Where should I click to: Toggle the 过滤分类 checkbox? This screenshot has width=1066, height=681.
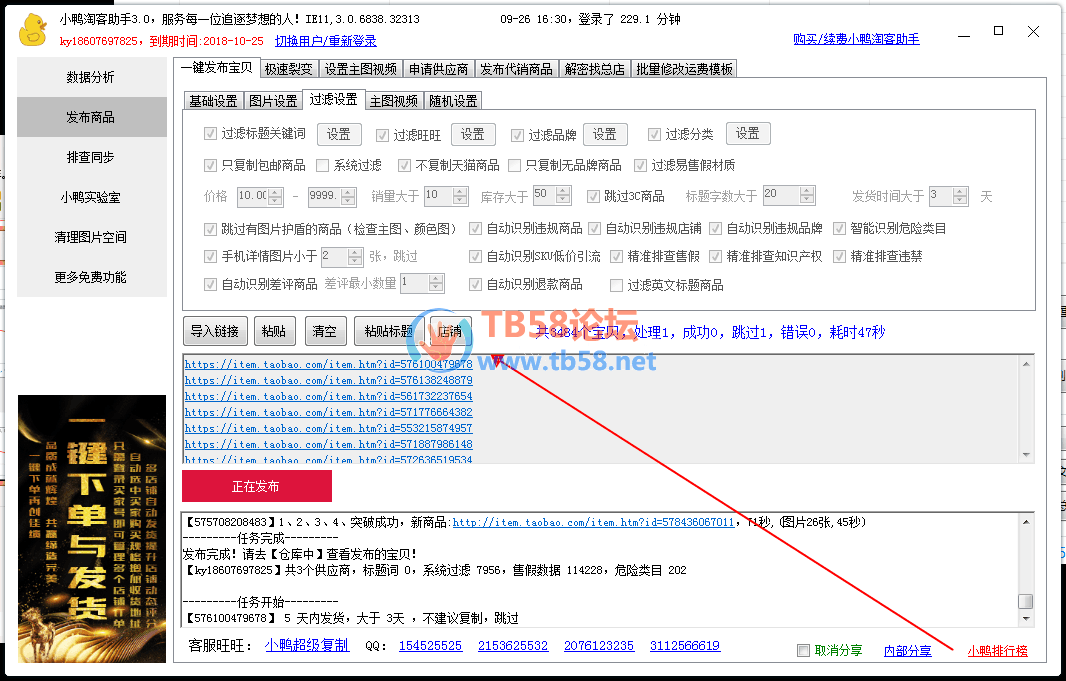pyautogui.click(x=654, y=135)
